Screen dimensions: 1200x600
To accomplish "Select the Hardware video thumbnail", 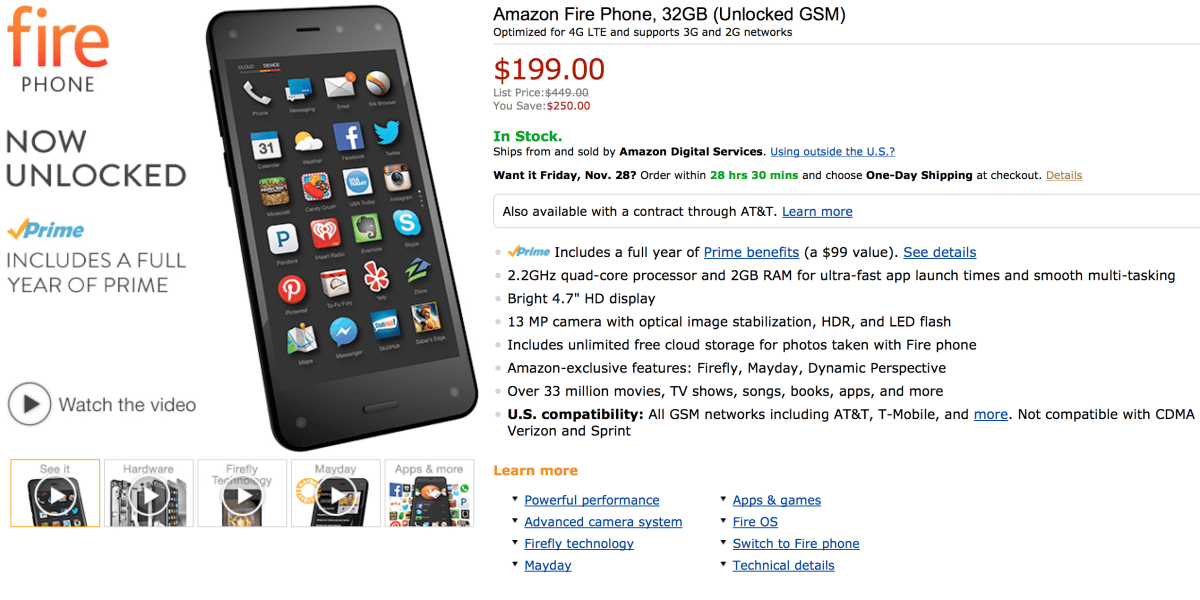I will point(149,493).
